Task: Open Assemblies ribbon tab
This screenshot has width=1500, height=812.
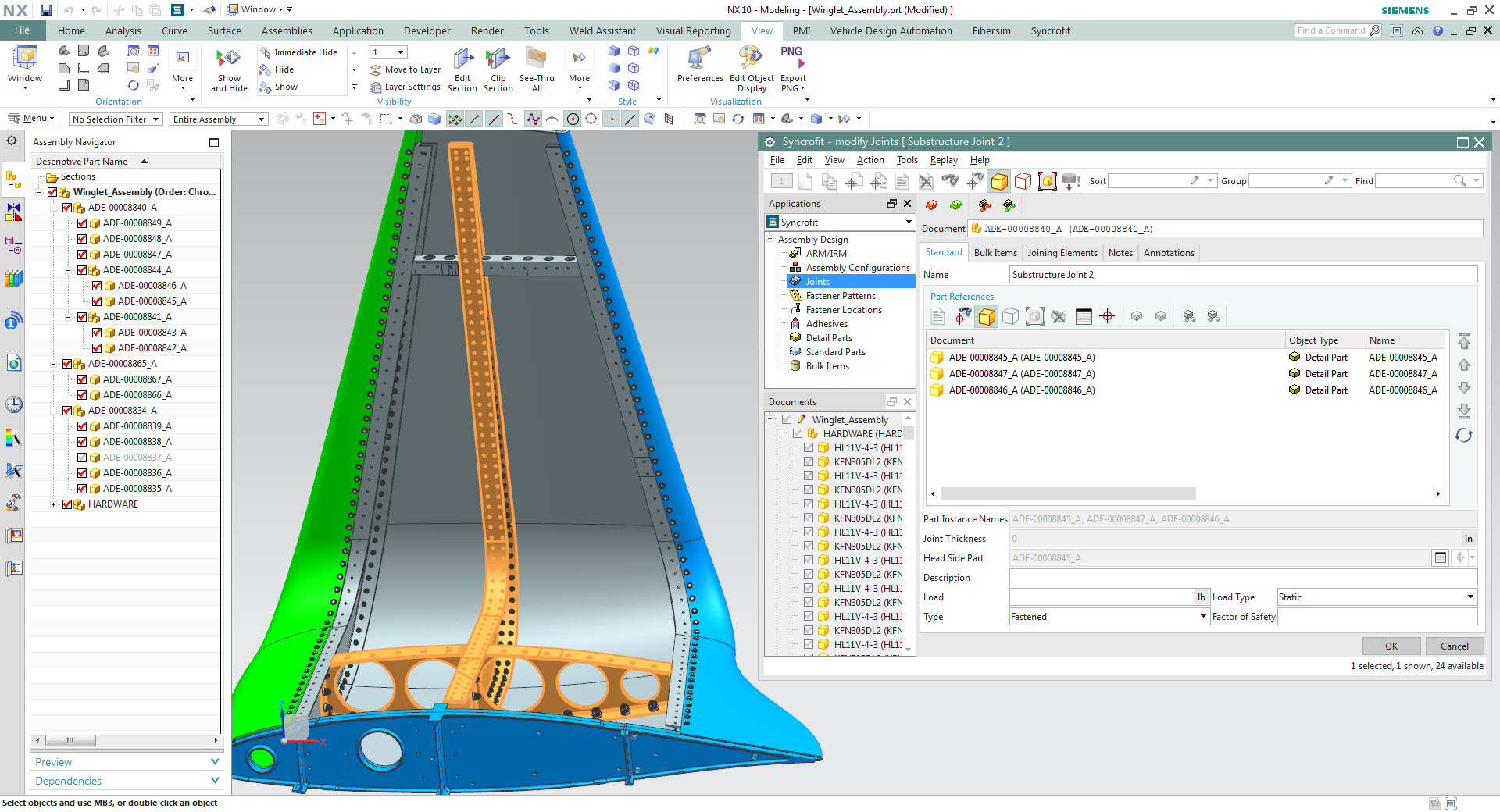Action: tap(287, 31)
